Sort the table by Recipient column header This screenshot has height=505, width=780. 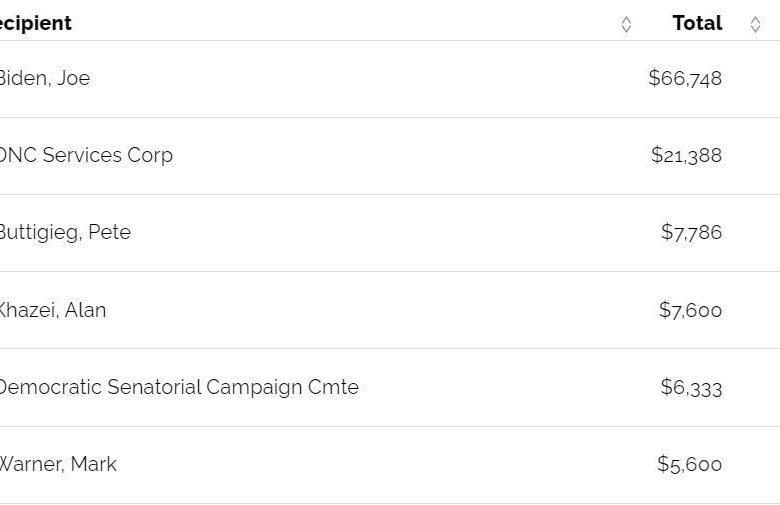[36, 23]
